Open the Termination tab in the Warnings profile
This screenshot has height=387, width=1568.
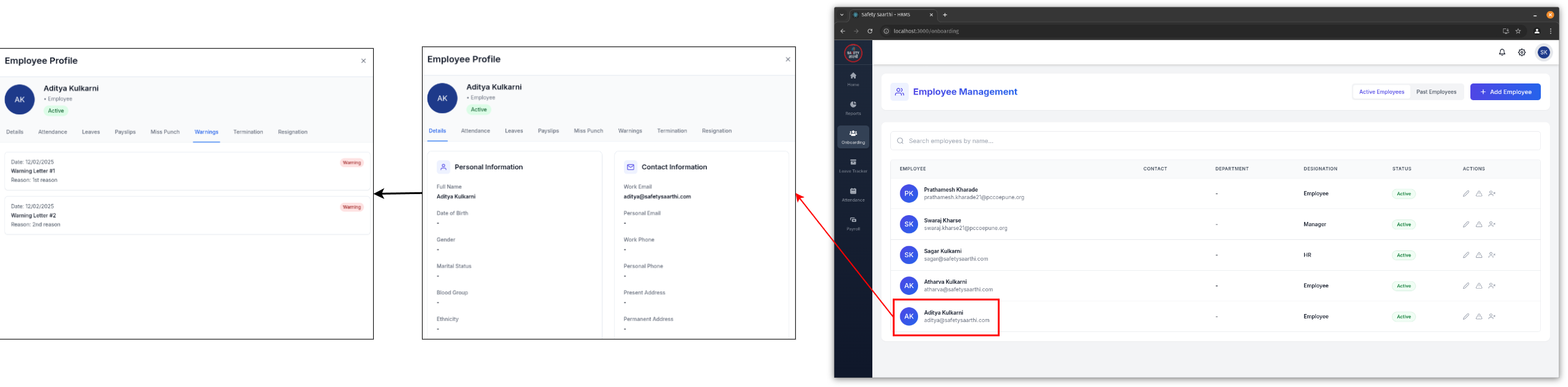pos(248,132)
